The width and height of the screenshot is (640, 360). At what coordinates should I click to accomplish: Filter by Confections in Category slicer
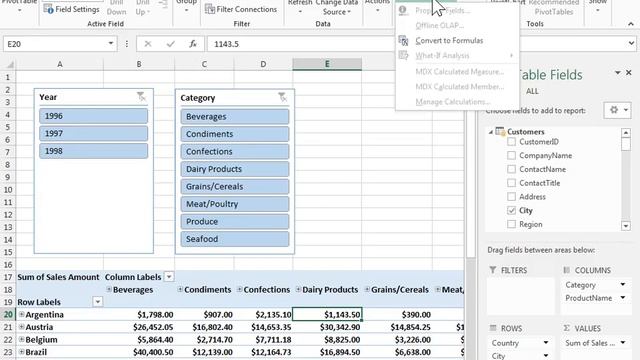(x=235, y=151)
